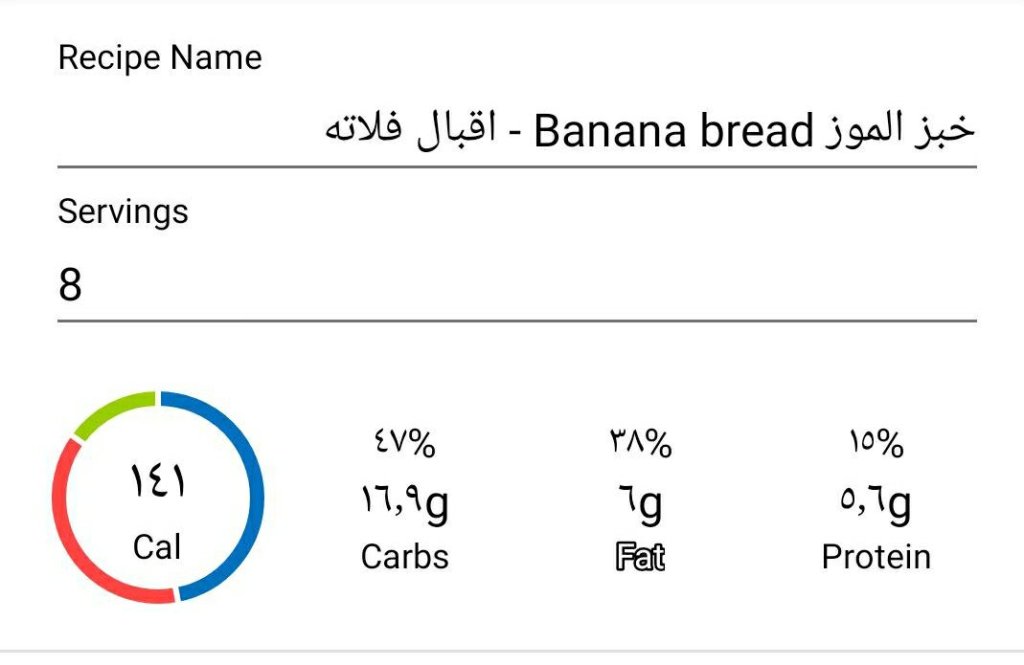Tap the Cal label inside the ring
Image resolution: width=1024 pixels, height=665 pixels.
[x=157, y=547]
